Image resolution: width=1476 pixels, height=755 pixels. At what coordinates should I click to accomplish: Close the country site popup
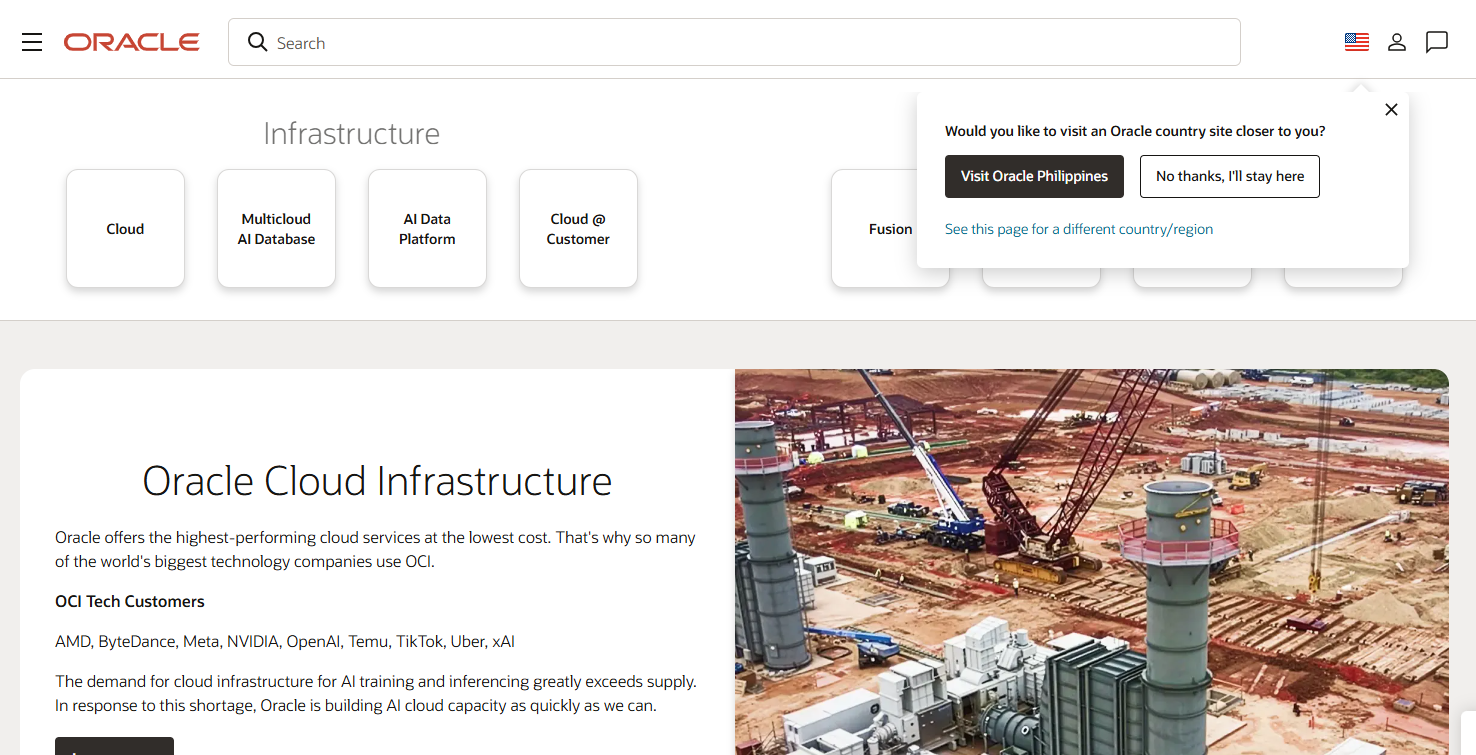coord(1391,110)
